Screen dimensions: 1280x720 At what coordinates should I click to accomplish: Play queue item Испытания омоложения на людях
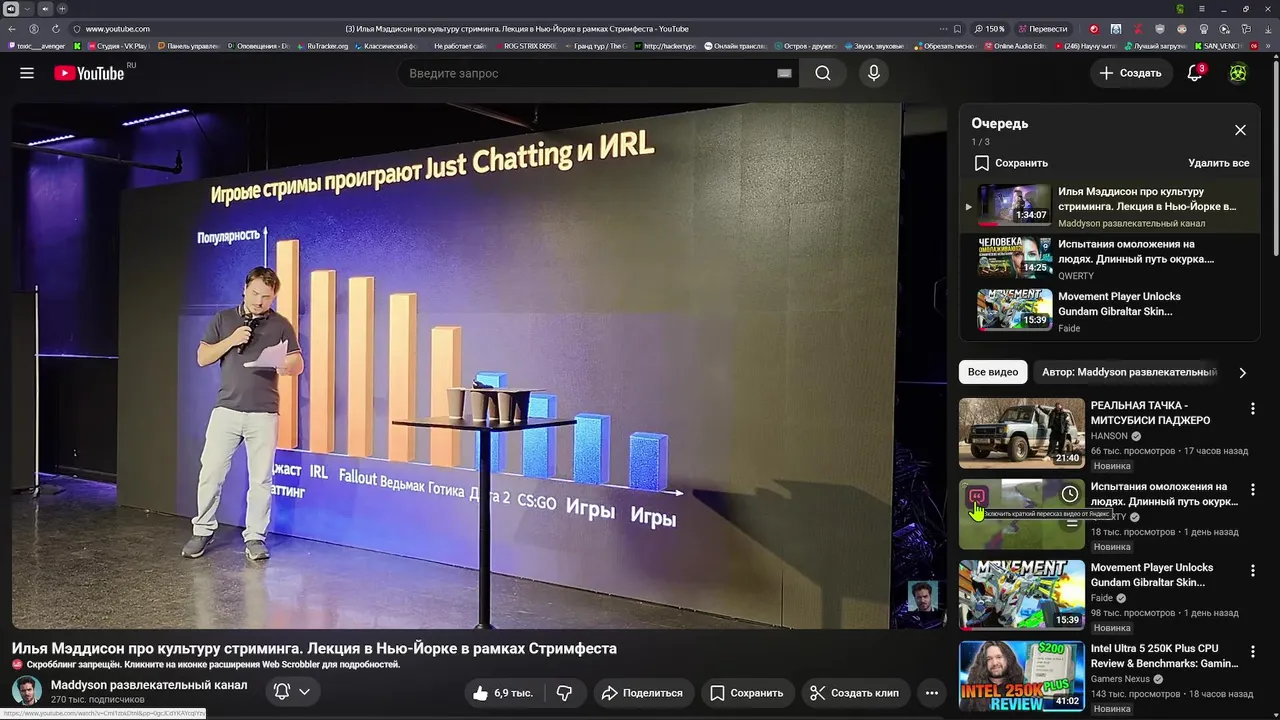[1110, 258]
